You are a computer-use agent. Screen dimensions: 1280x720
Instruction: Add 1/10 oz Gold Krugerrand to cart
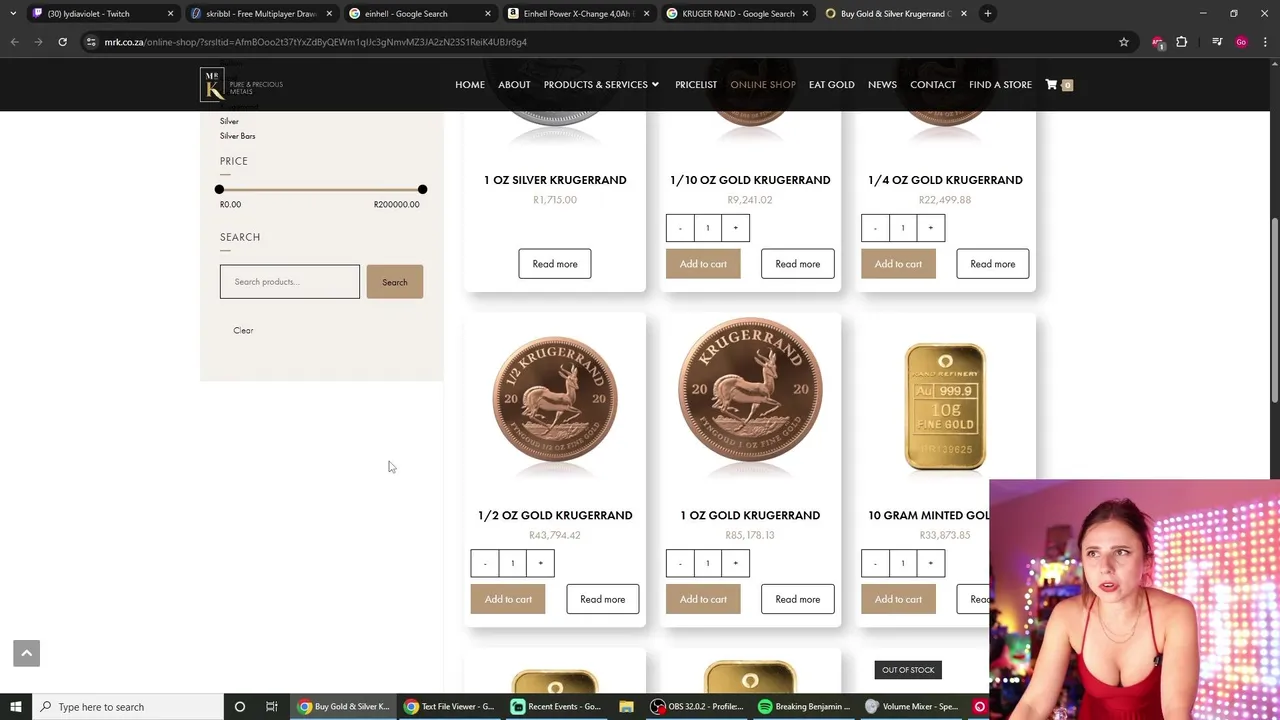[703, 264]
